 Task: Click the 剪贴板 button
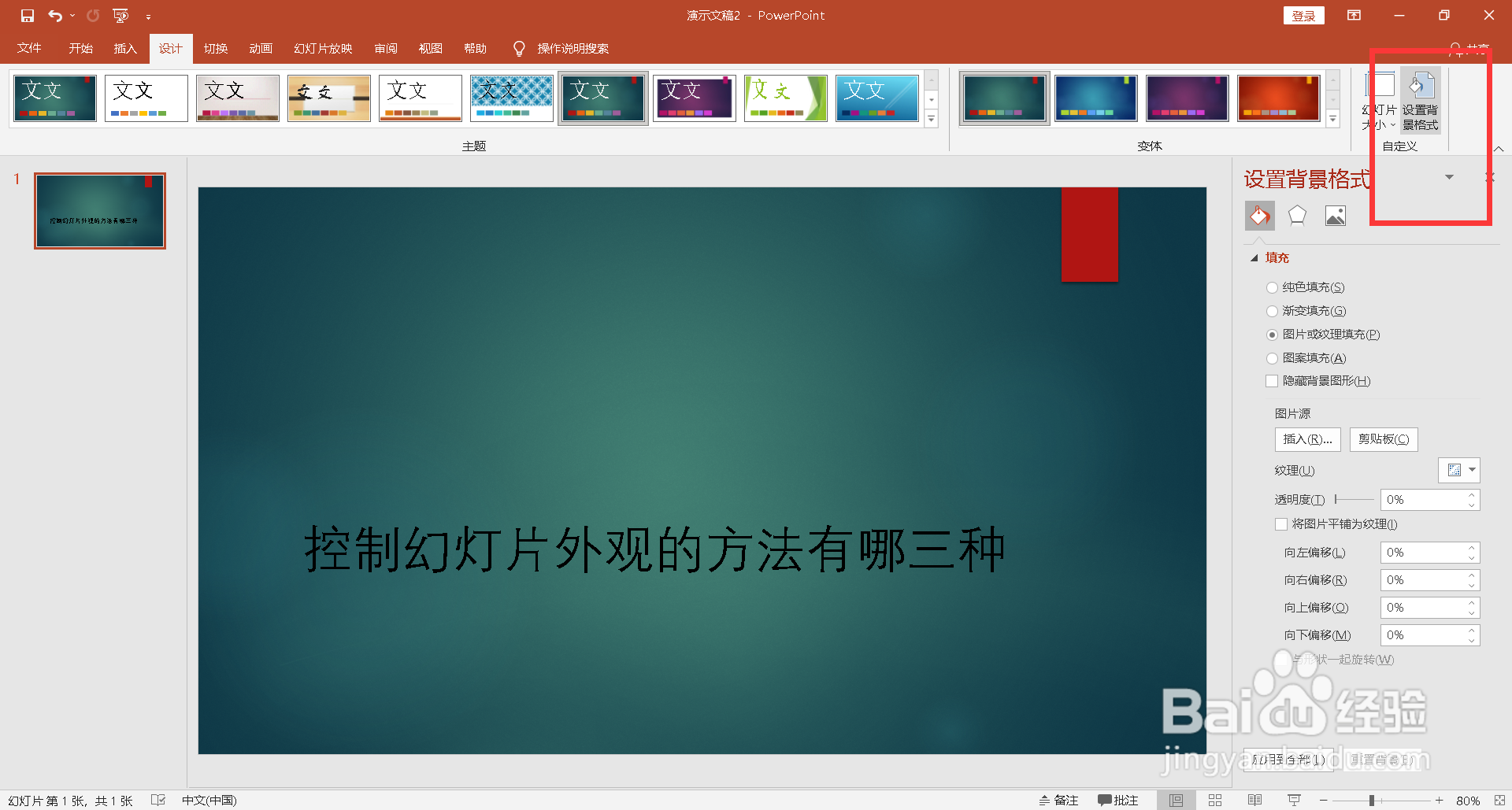click(1384, 439)
